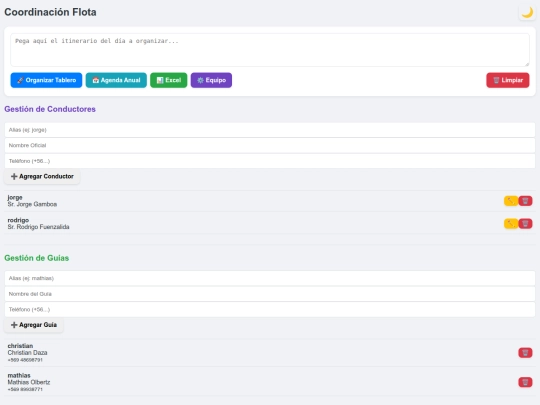Add guide with Agregar Guía button

point(34,325)
